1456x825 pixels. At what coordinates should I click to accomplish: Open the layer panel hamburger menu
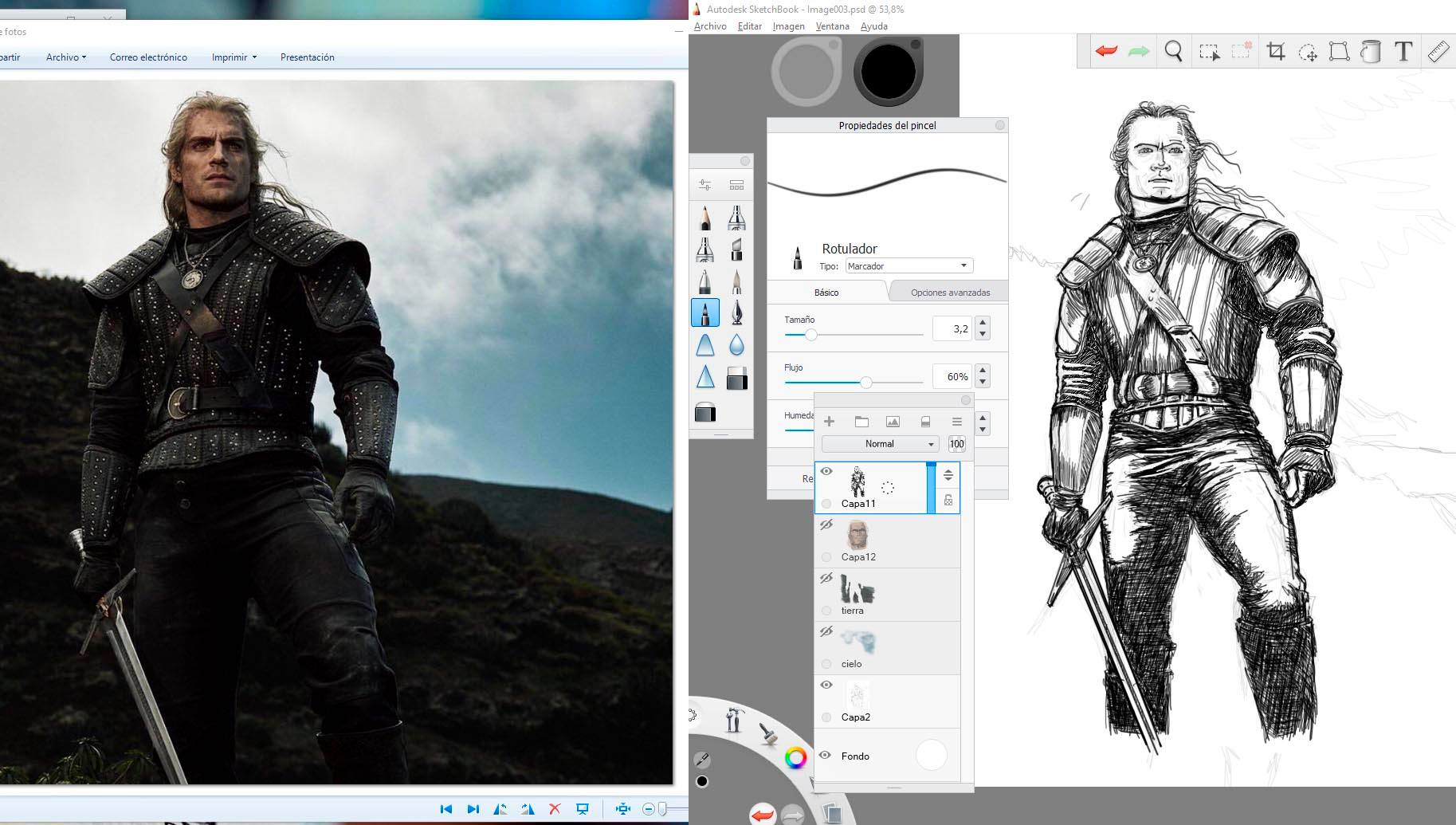point(956,422)
